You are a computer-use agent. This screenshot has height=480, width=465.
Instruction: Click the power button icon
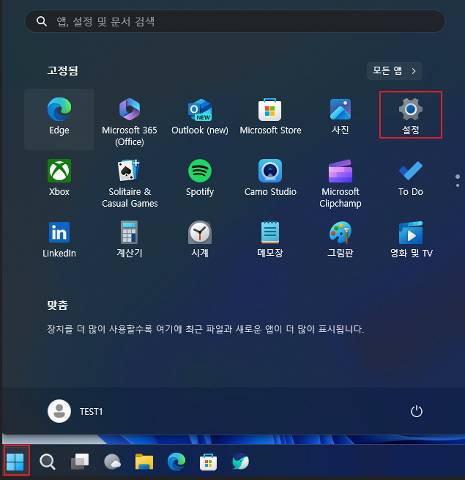(416, 411)
